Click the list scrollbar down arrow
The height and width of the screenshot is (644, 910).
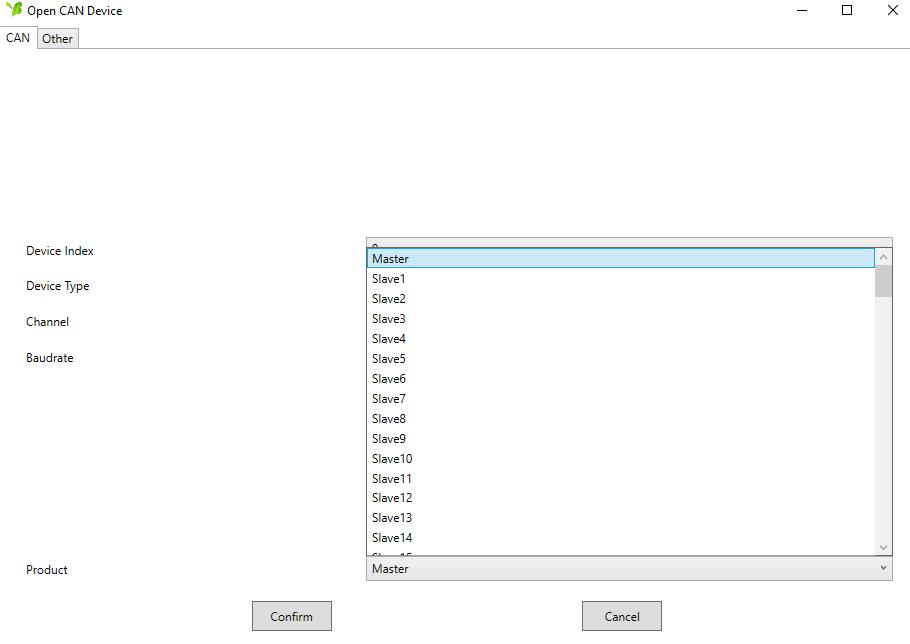point(883,547)
